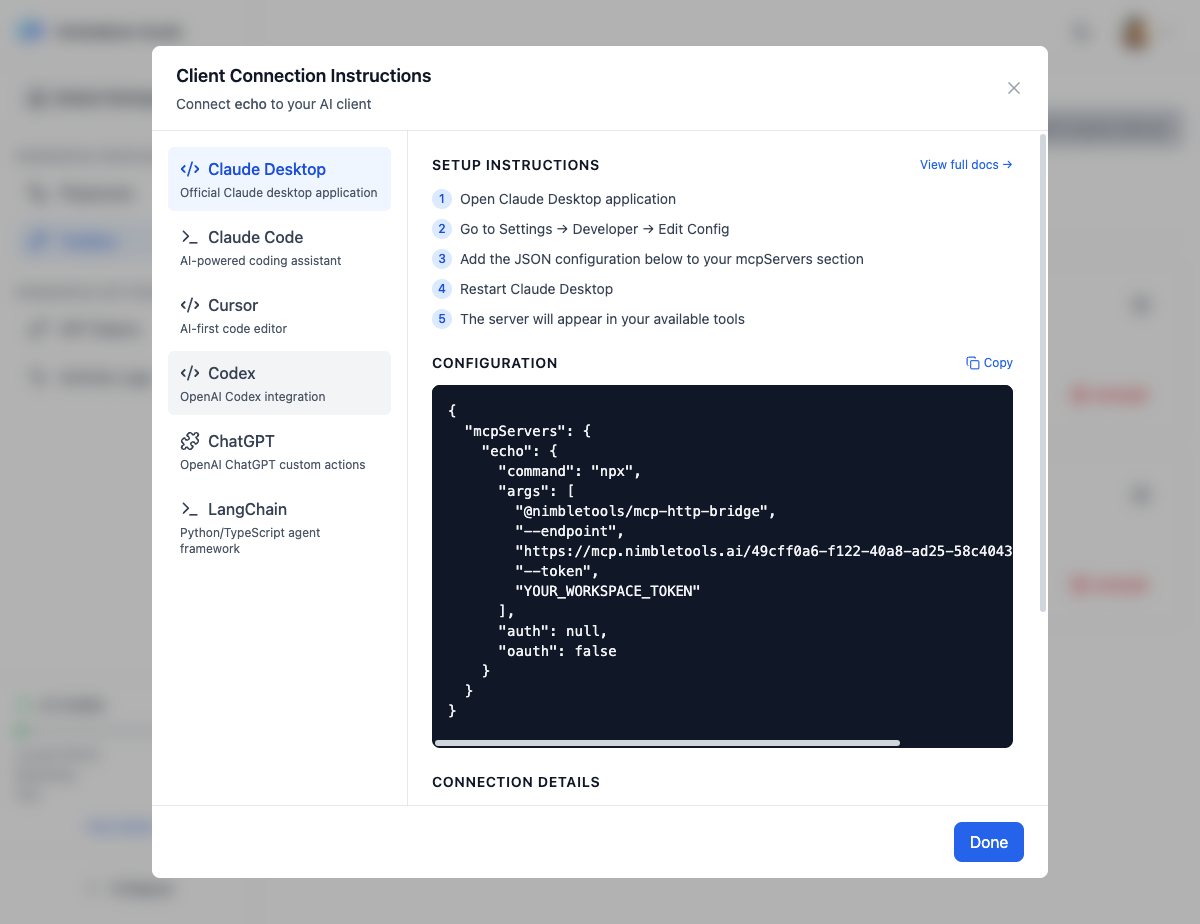Screen dimensions: 1200x924
Task: Click the user avatar in the background page
Action: pos(1135,31)
